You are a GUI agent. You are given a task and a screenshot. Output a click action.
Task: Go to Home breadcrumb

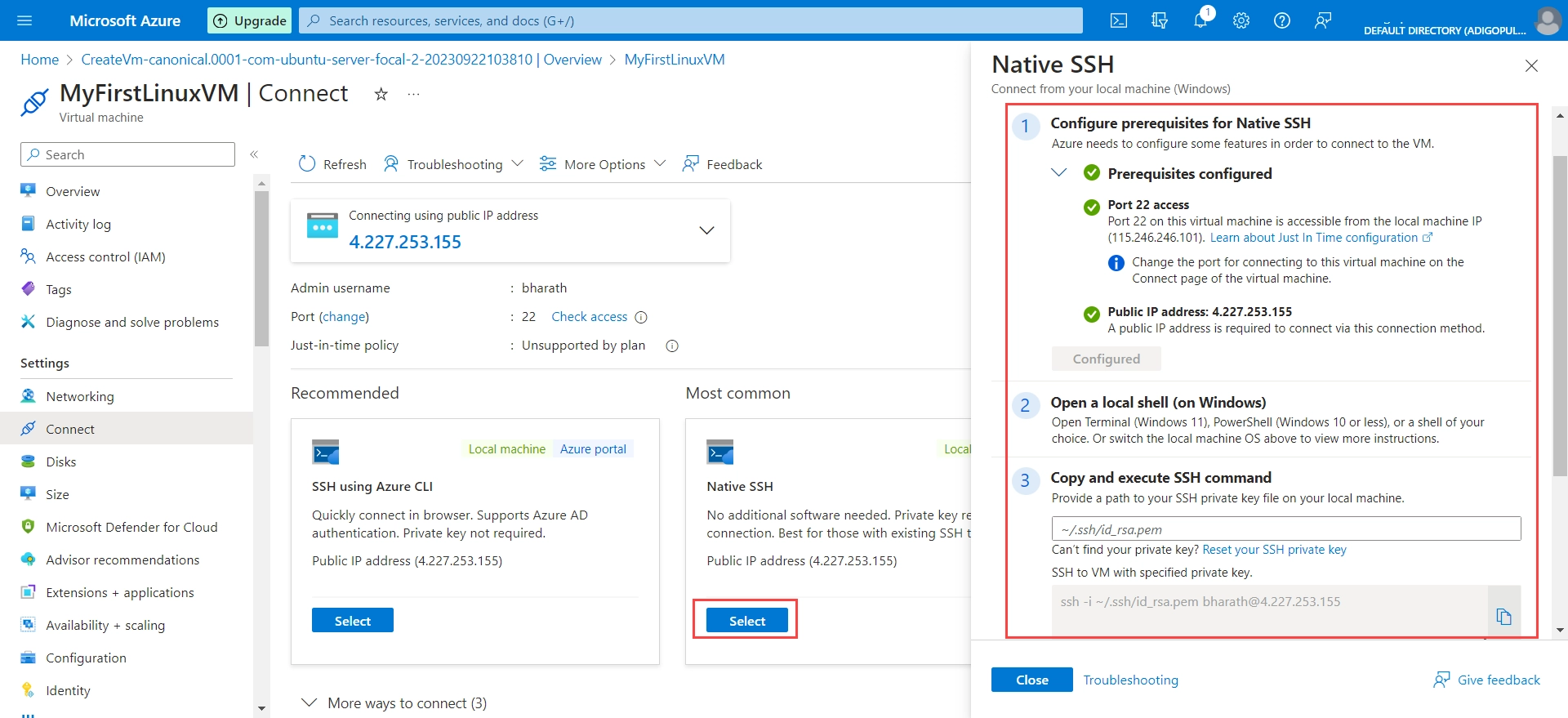(39, 60)
